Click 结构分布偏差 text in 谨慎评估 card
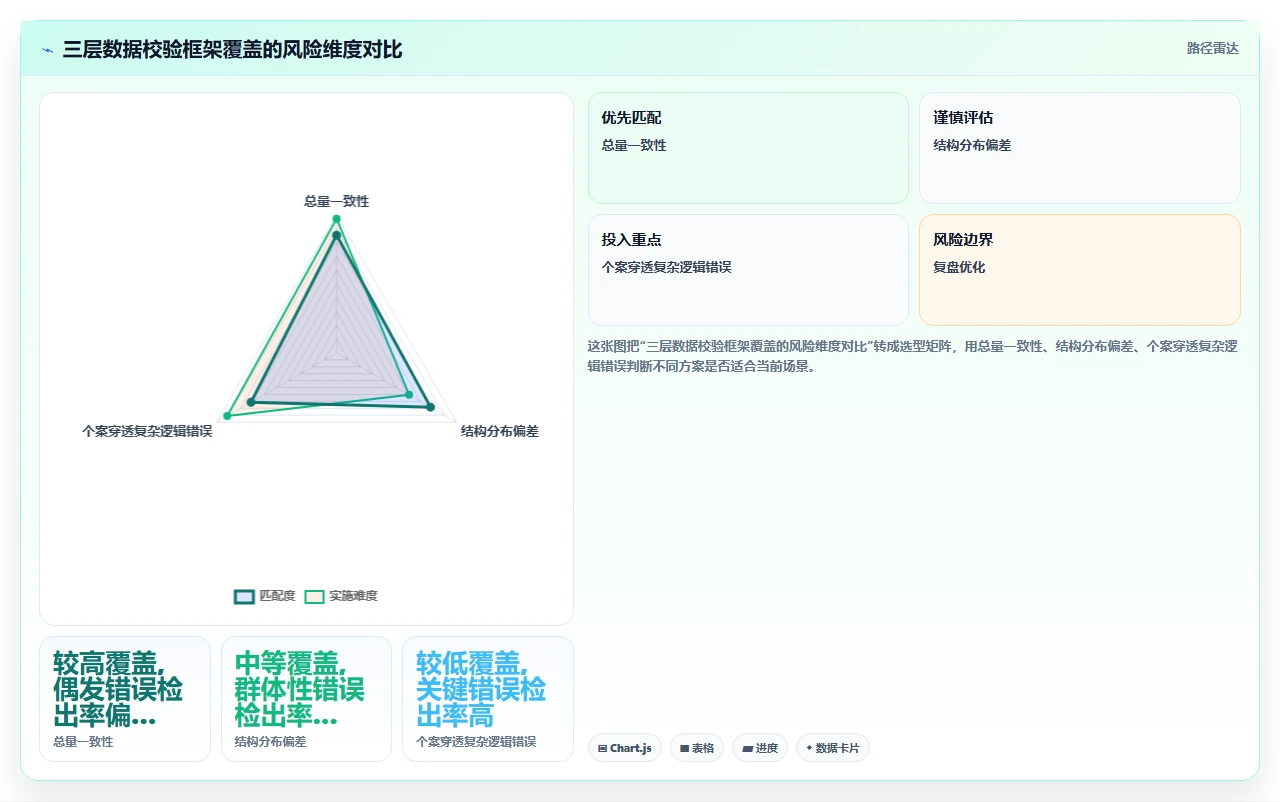Screen dimensions: 1280x802 (972, 145)
